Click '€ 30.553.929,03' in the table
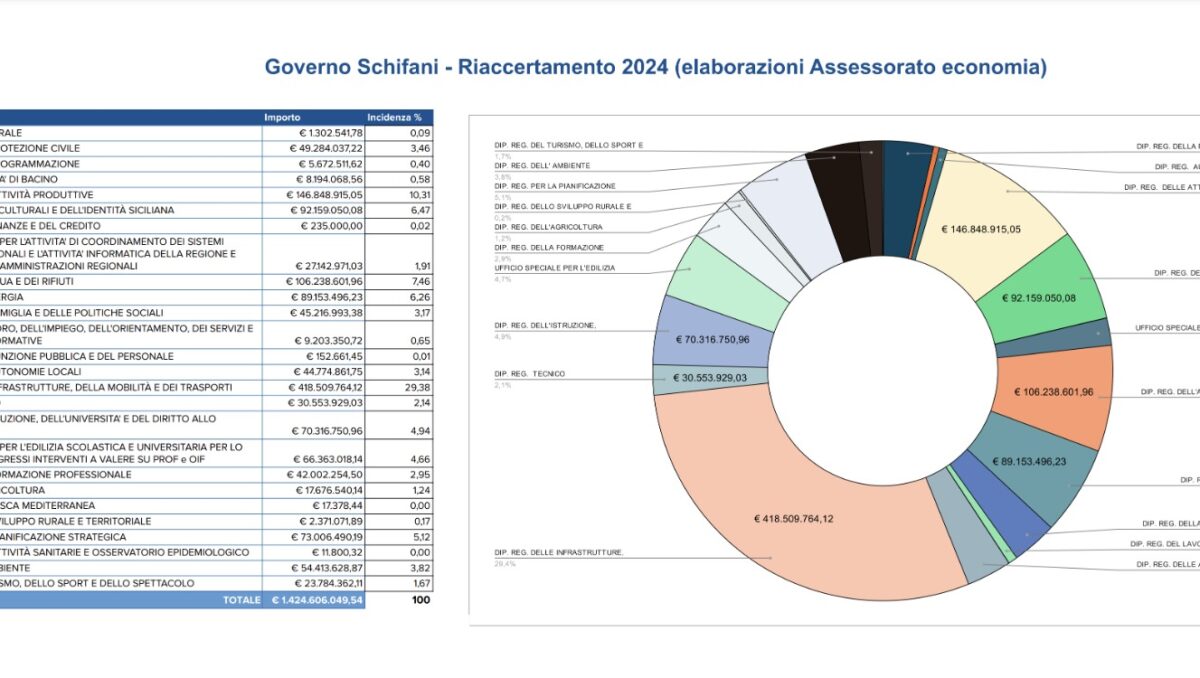The height and width of the screenshot is (678, 1200). click(x=327, y=402)
